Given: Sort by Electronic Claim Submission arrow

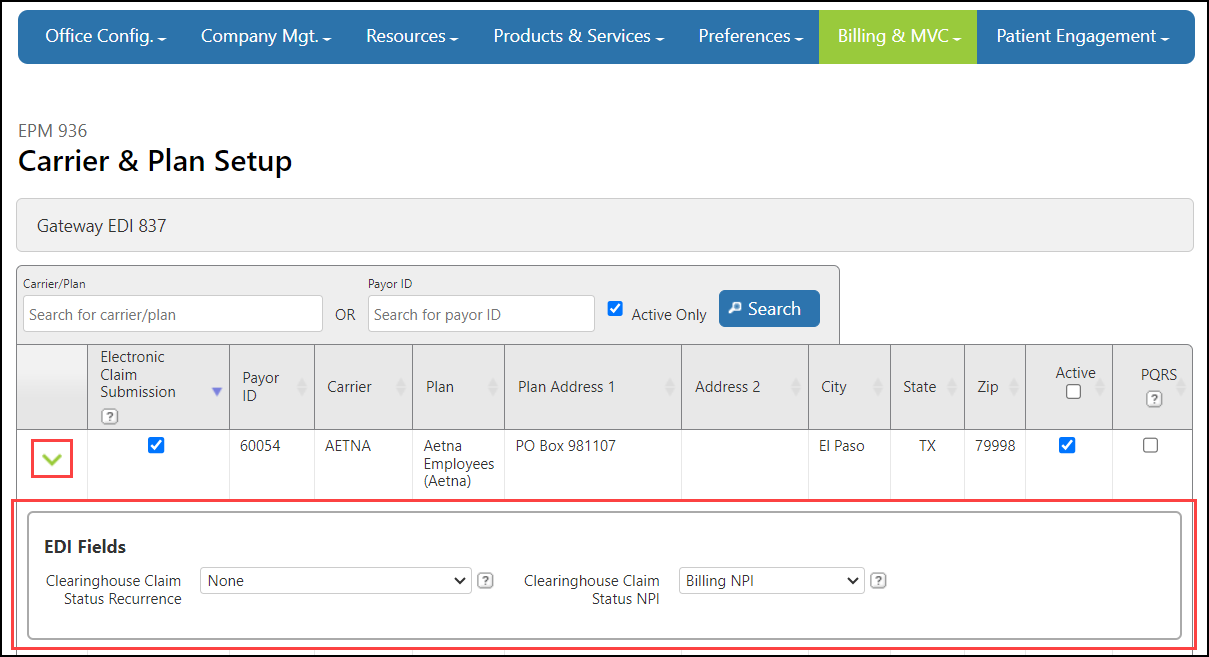Looking at the screenshot, I should click(x=217, y=392).
